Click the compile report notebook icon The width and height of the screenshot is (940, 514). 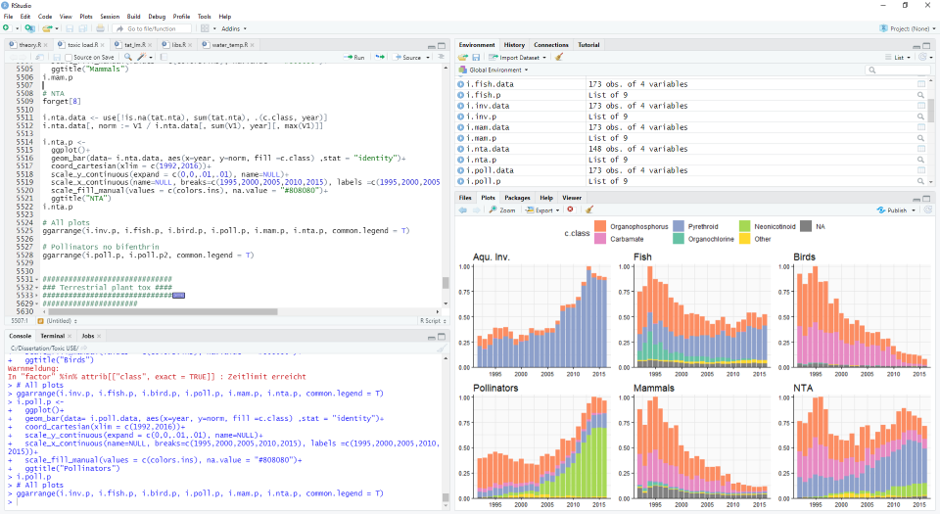point(164,57)
